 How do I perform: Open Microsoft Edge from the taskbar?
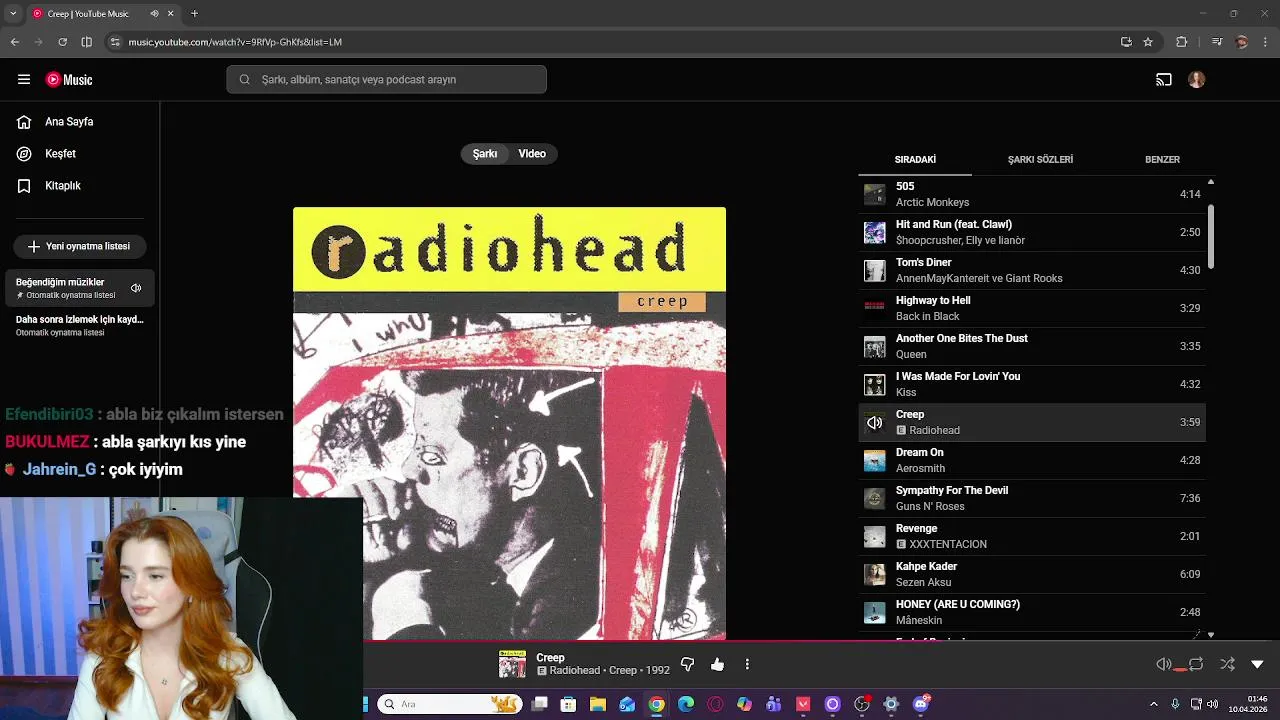click(686, 704)
